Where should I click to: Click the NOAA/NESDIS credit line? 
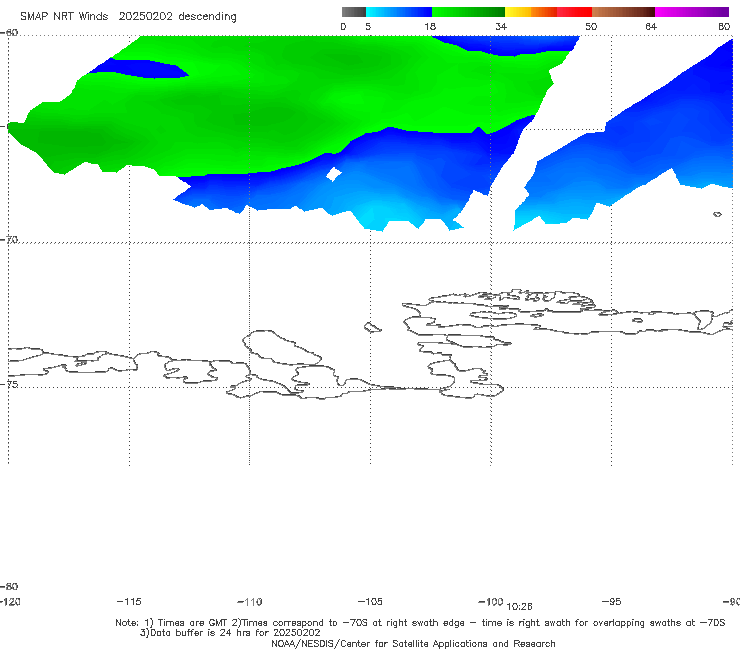click(413, 643)
